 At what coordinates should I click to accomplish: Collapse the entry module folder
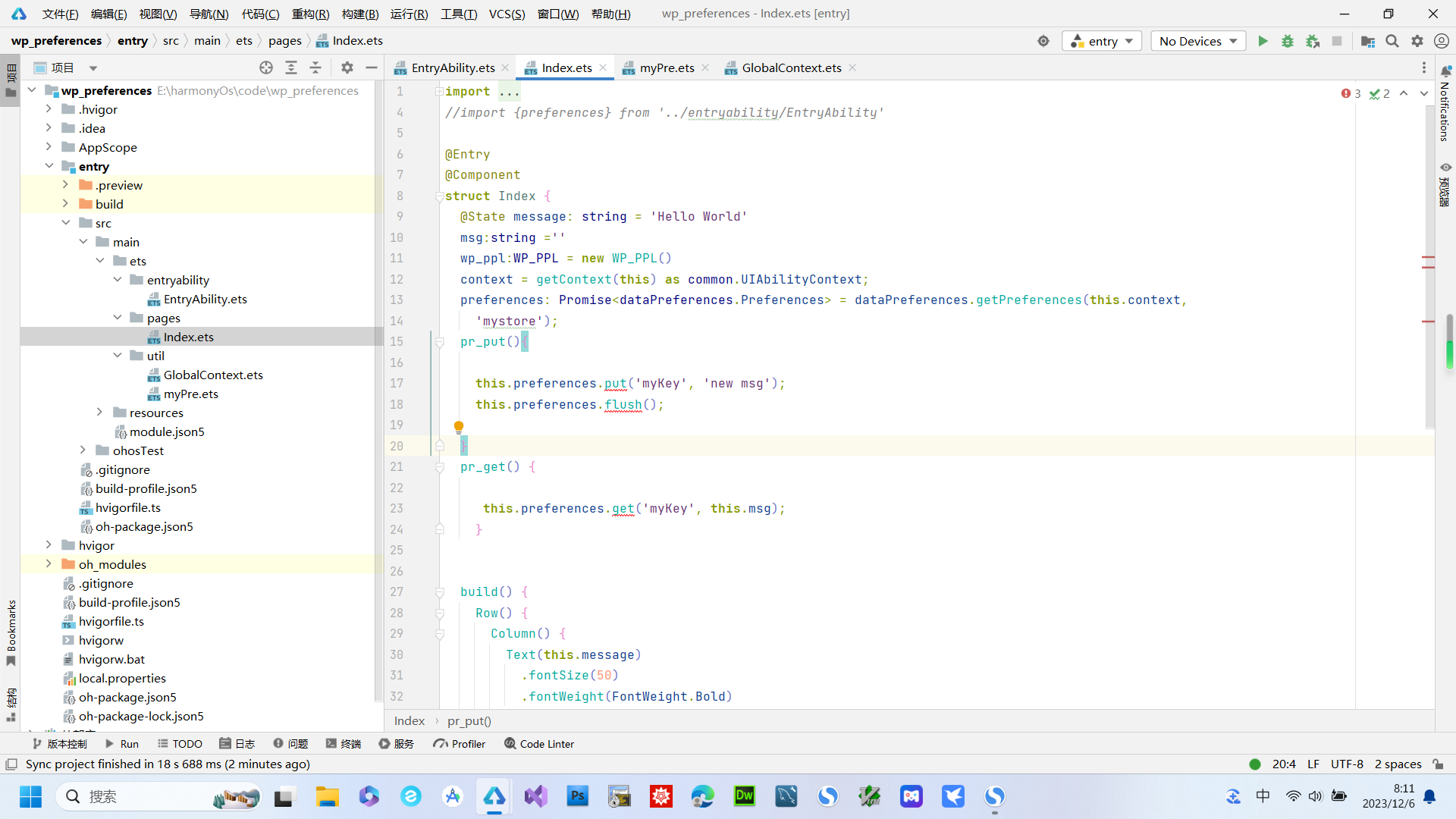(49, 166)
